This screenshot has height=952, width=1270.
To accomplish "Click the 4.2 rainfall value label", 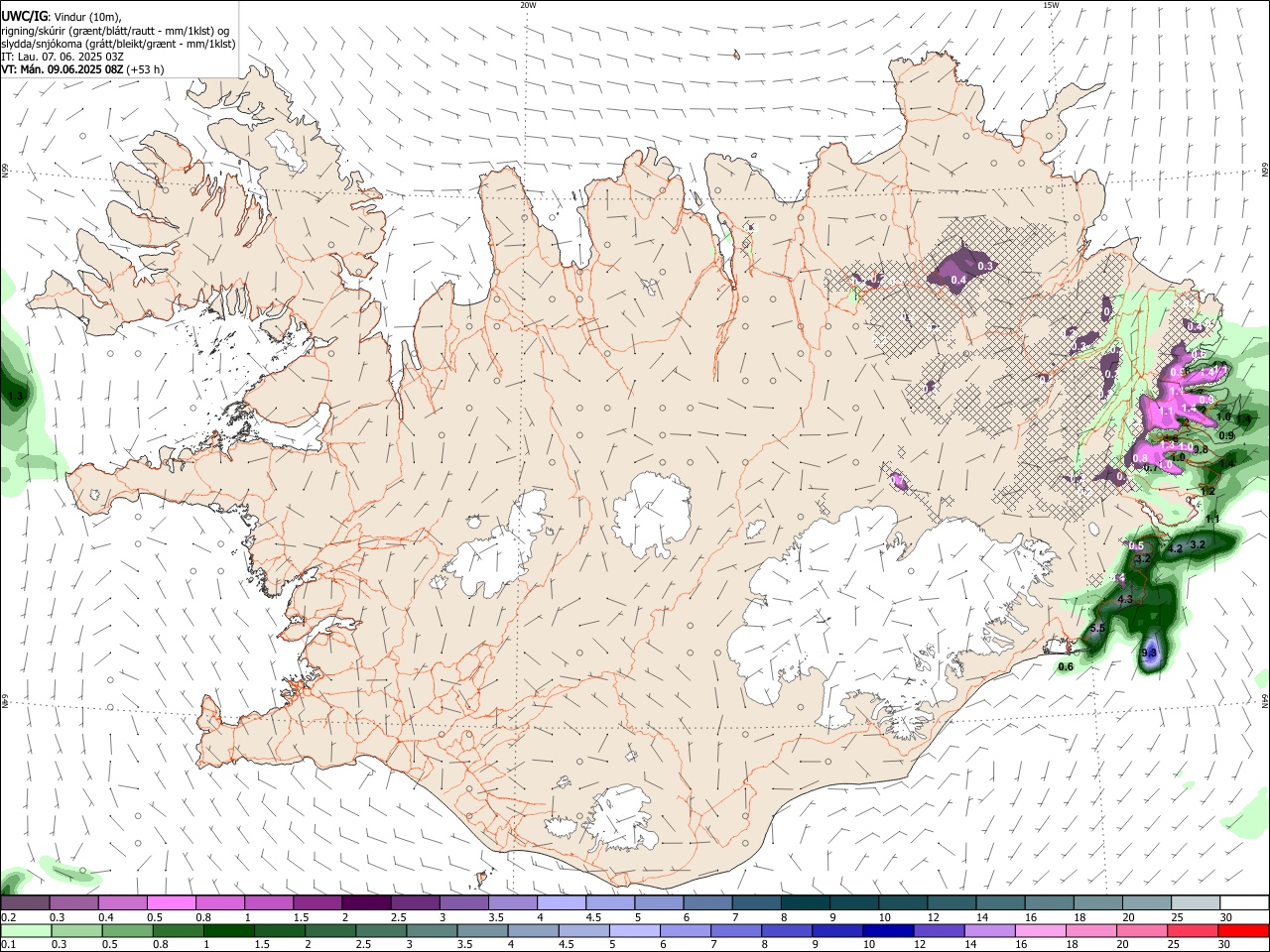I will (x=1175, y=548).
